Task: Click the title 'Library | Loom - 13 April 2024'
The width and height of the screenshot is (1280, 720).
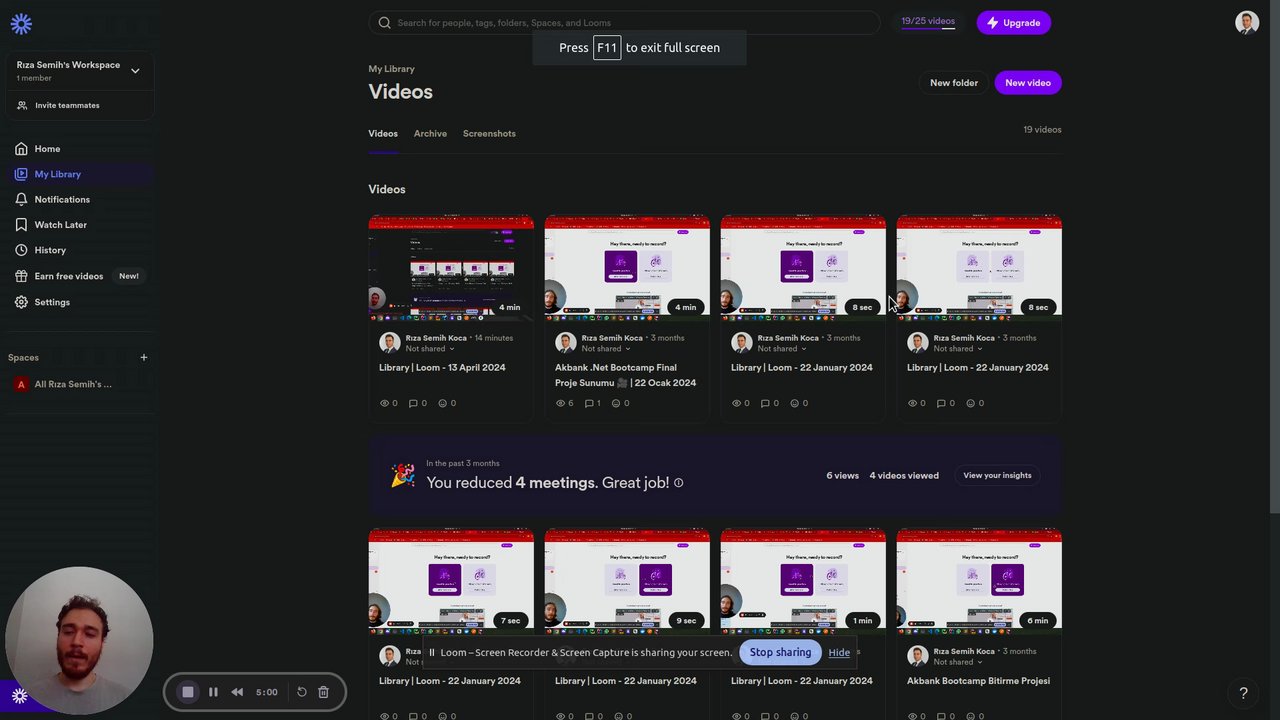Action: [442, 368]
